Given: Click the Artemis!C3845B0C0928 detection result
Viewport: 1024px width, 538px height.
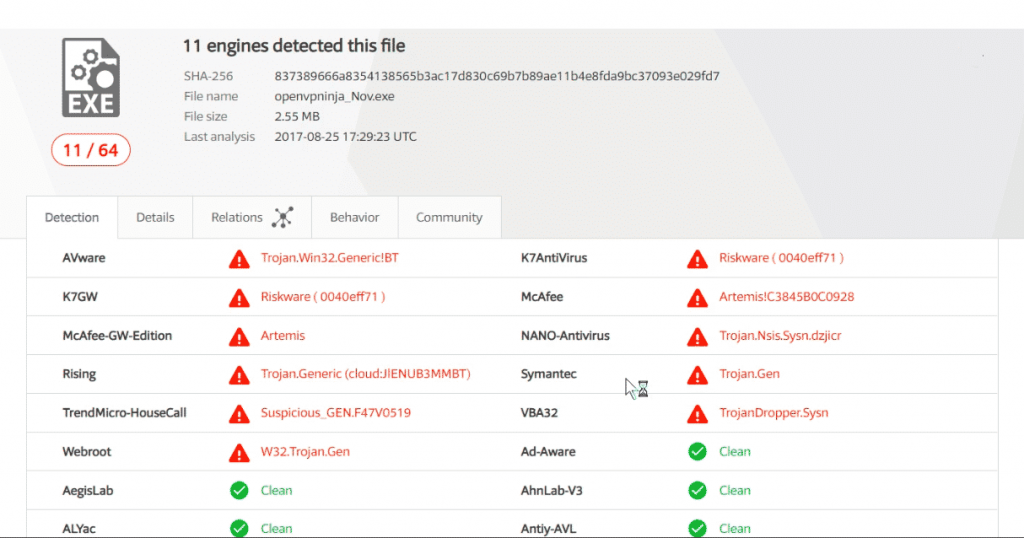Looking at the screenshot, I should (x=787, y=296).
